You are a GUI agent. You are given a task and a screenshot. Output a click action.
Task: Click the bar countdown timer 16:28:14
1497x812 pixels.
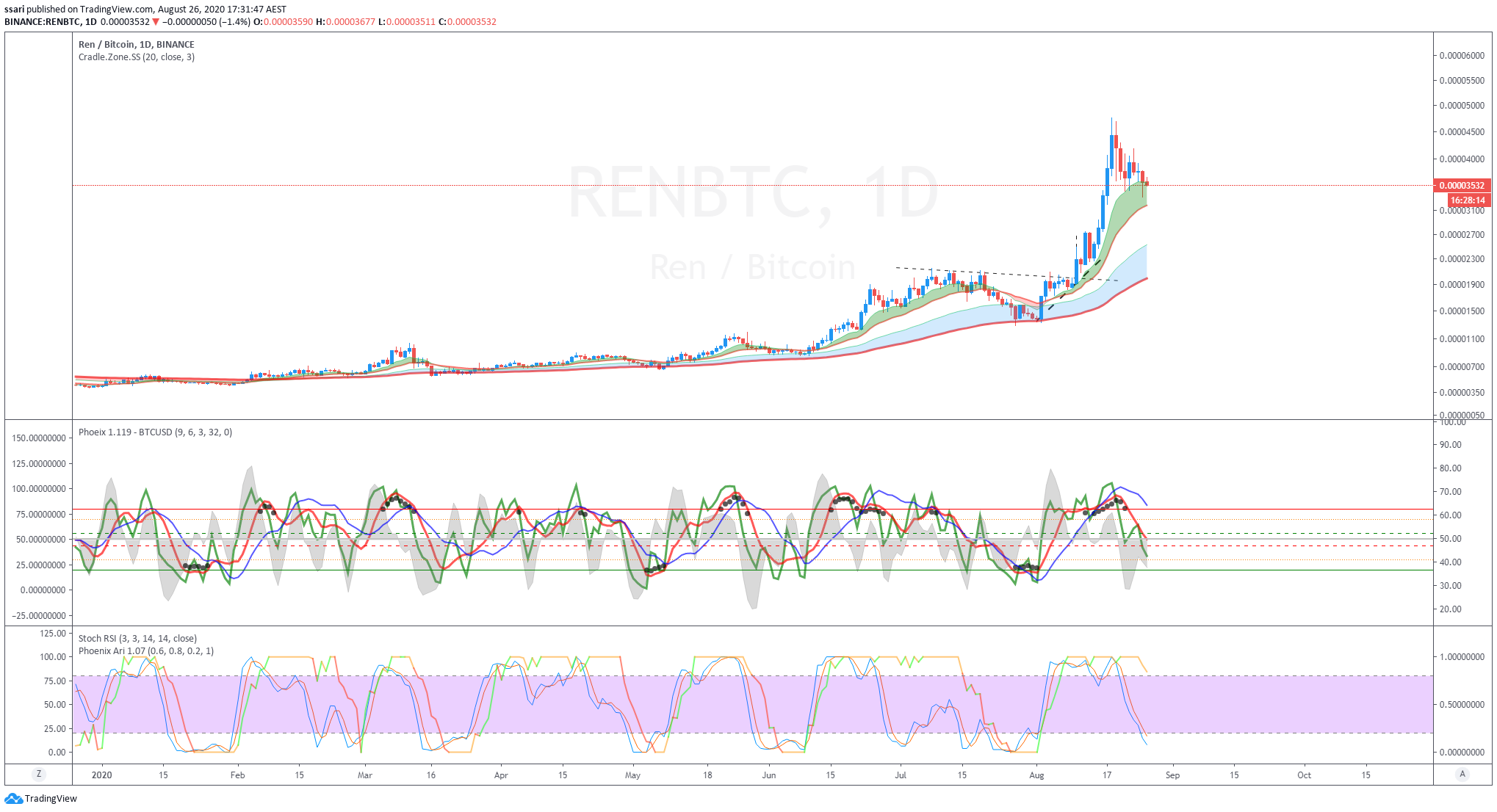point(1468,200)
